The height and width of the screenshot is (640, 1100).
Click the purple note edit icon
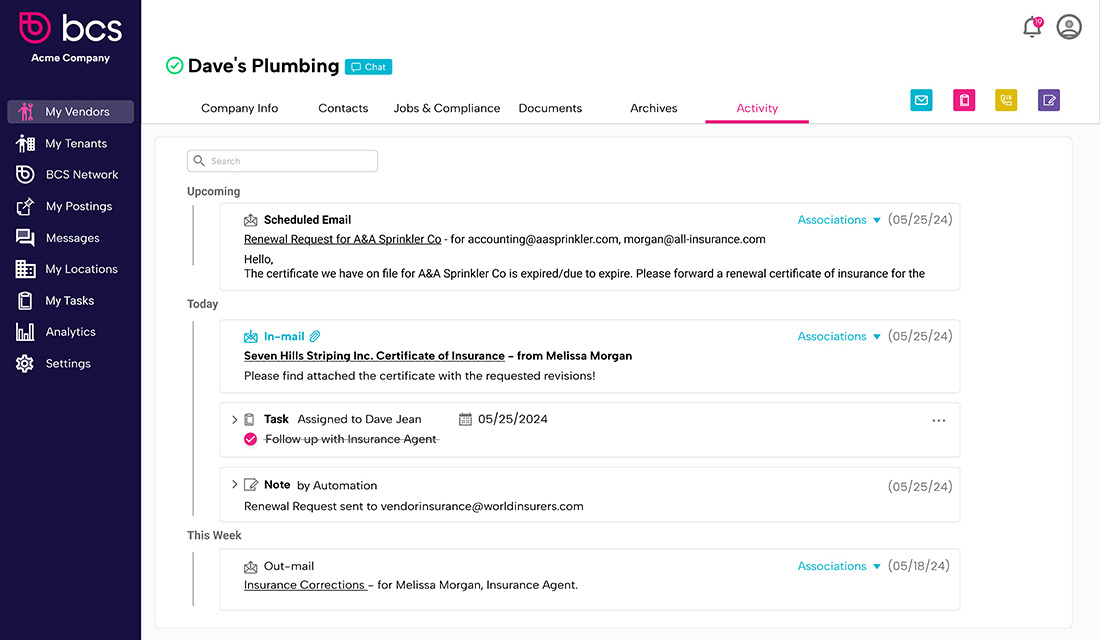point(1049,100)
